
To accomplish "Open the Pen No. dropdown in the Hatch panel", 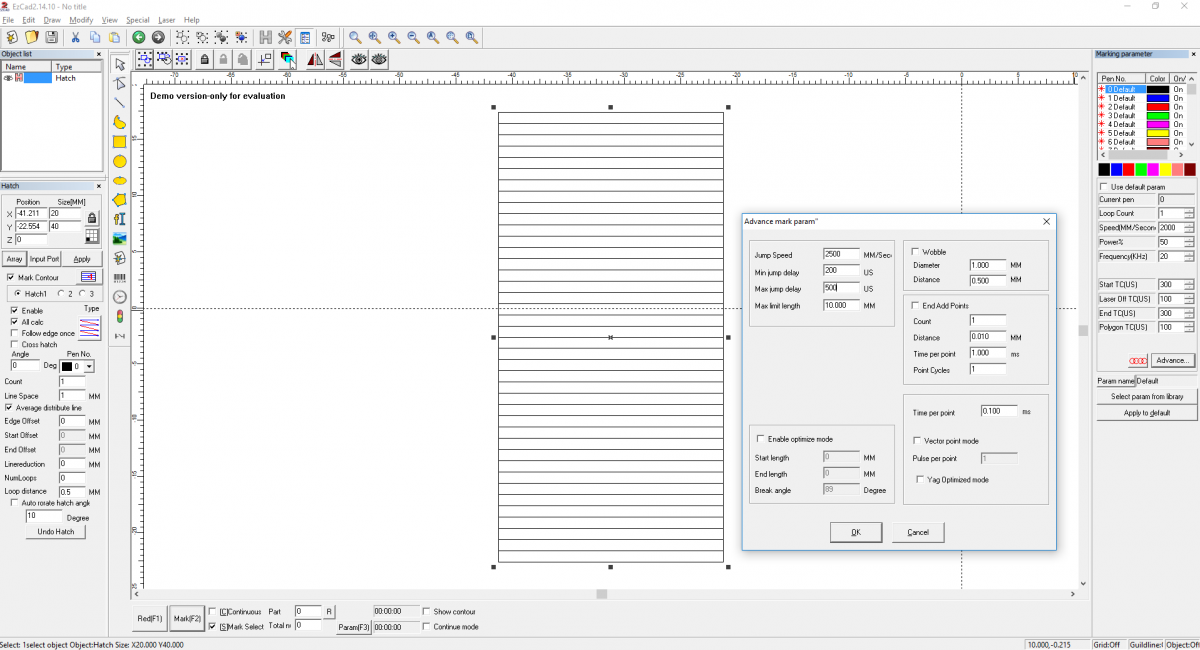I will point(89,367).
